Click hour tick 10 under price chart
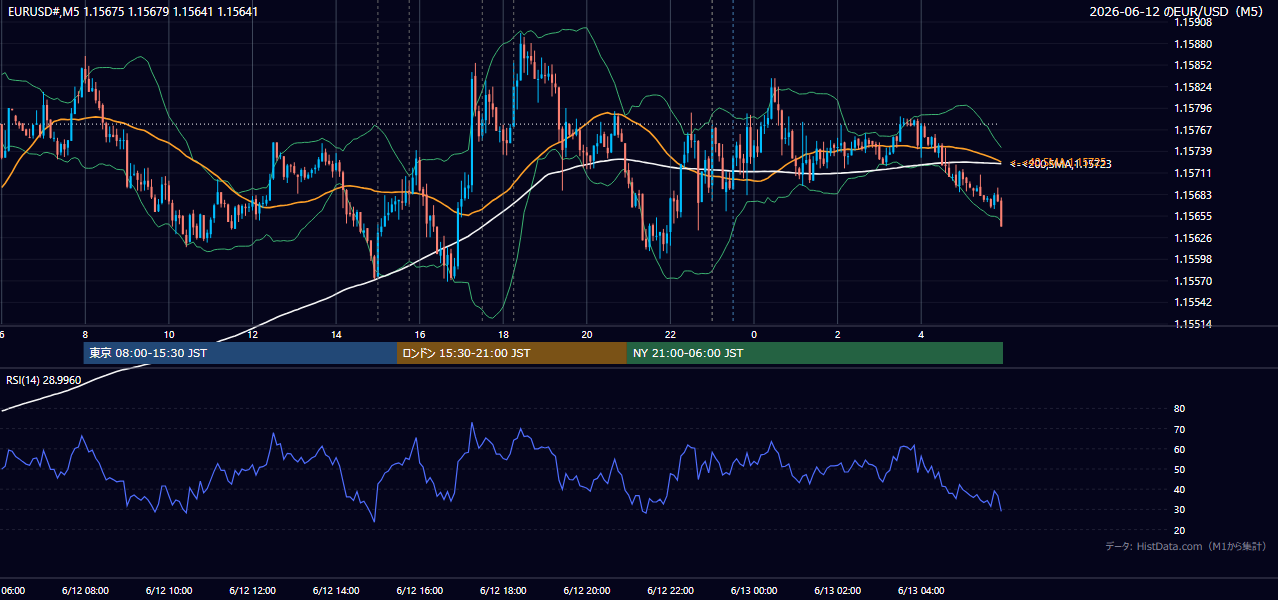Viewport: 1278px width, 600px height. click(x=169, y=335)
